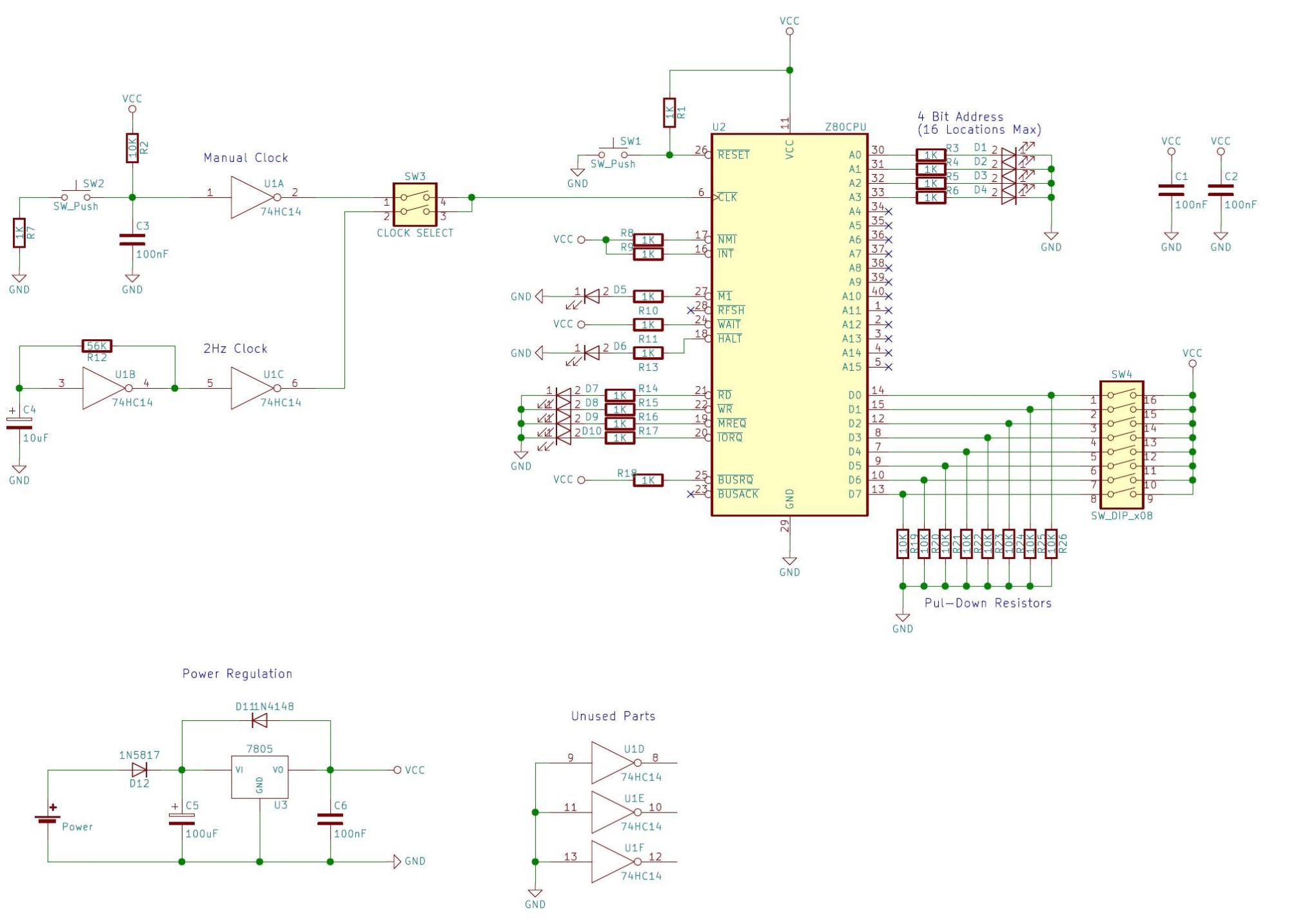Select the SW2 manual clock pushbutton
Viewport: 1289px width, 924px height.
[75, 197]
